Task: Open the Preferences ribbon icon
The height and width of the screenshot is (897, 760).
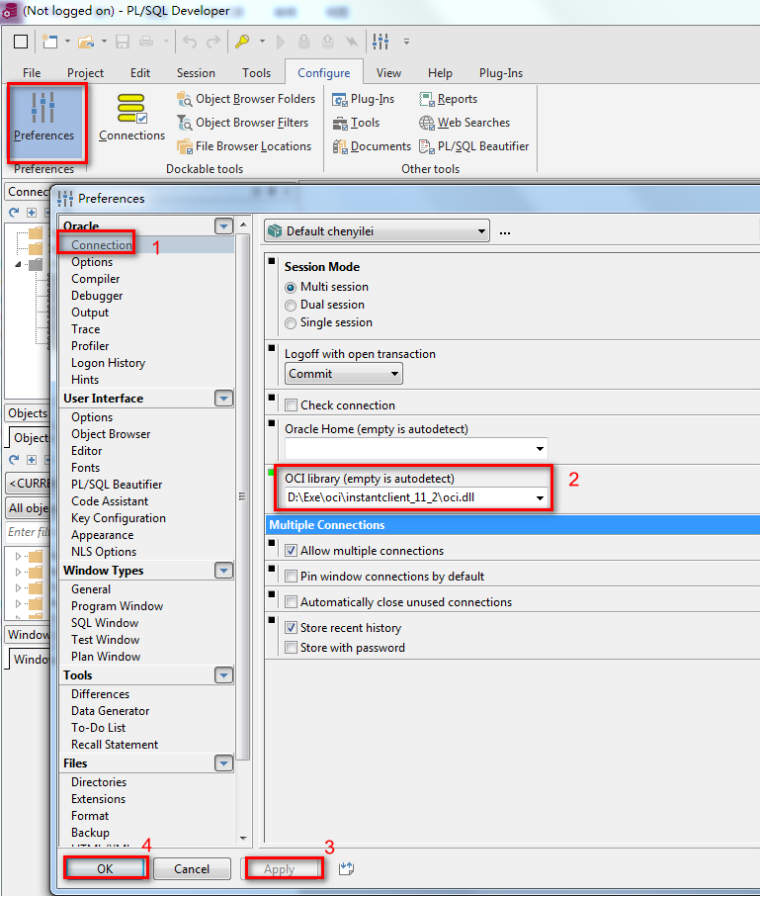Action: click(x=44, y=118)
